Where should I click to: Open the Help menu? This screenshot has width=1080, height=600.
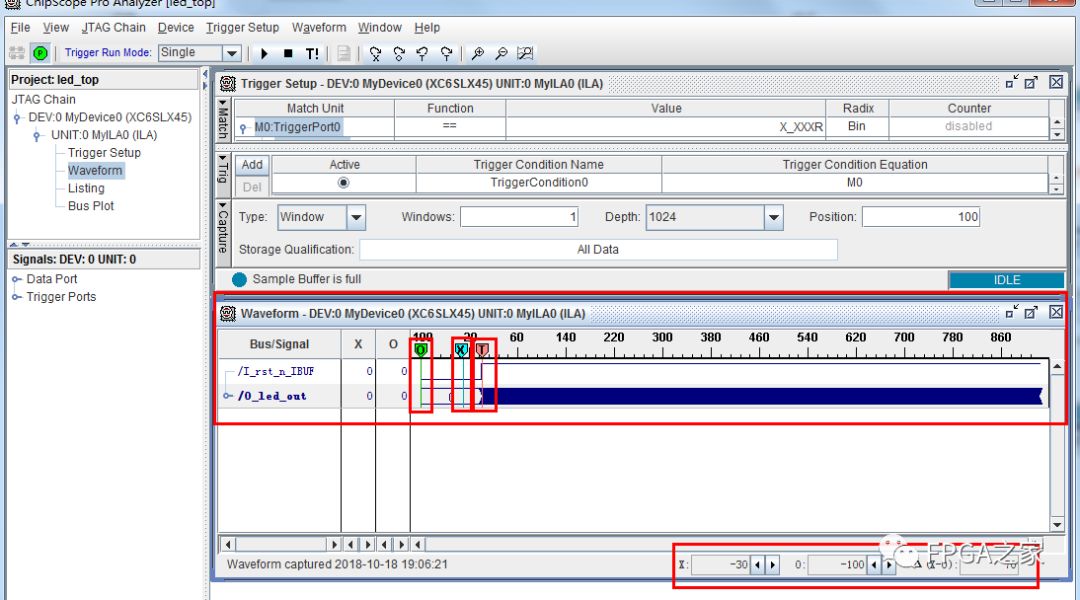pyautogui.click(x=427, y=28)
